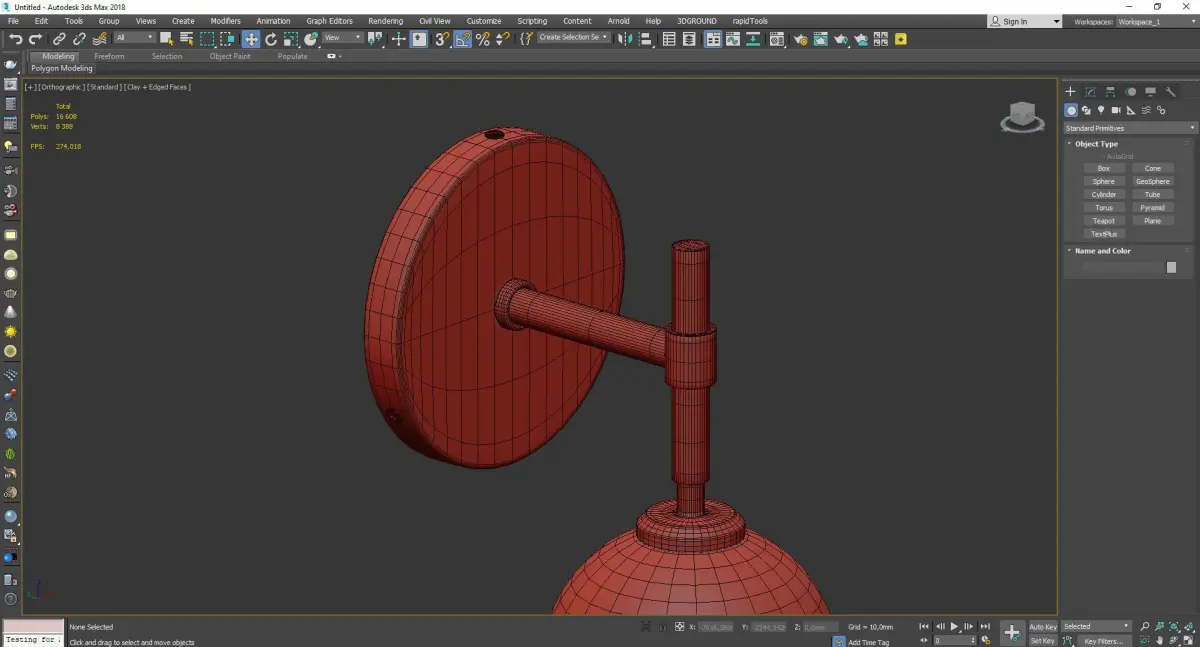Click the object color swatch
This screenshot has height=647, width=1200.
(x=1171, y=267)
